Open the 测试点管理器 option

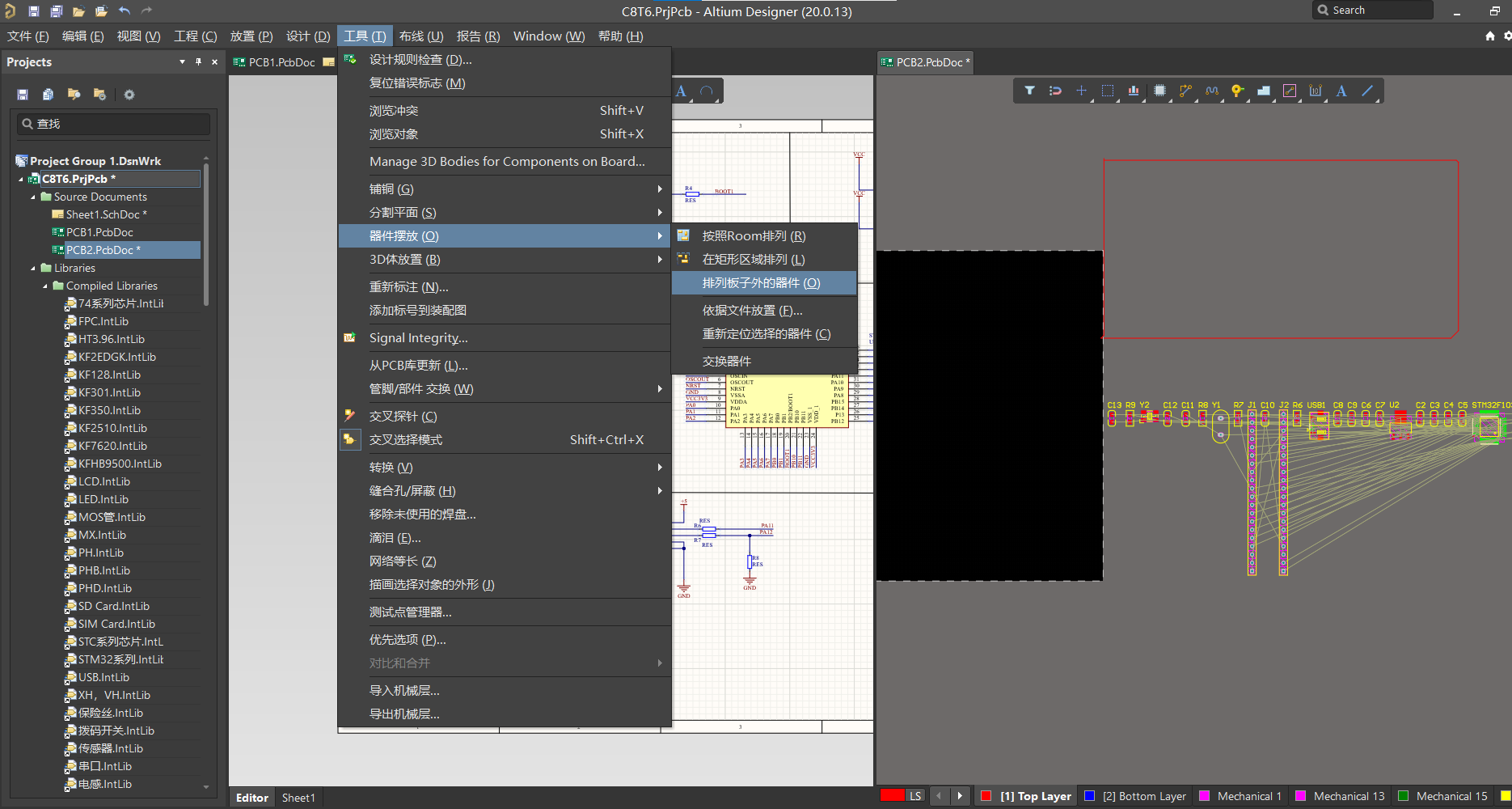(x=411, y=612)
